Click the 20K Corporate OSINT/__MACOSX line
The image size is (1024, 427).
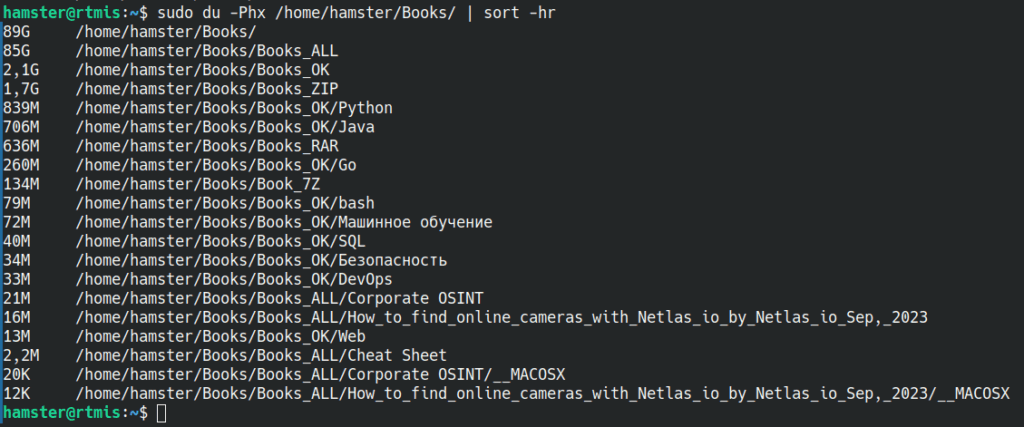[x=320, y=375]
